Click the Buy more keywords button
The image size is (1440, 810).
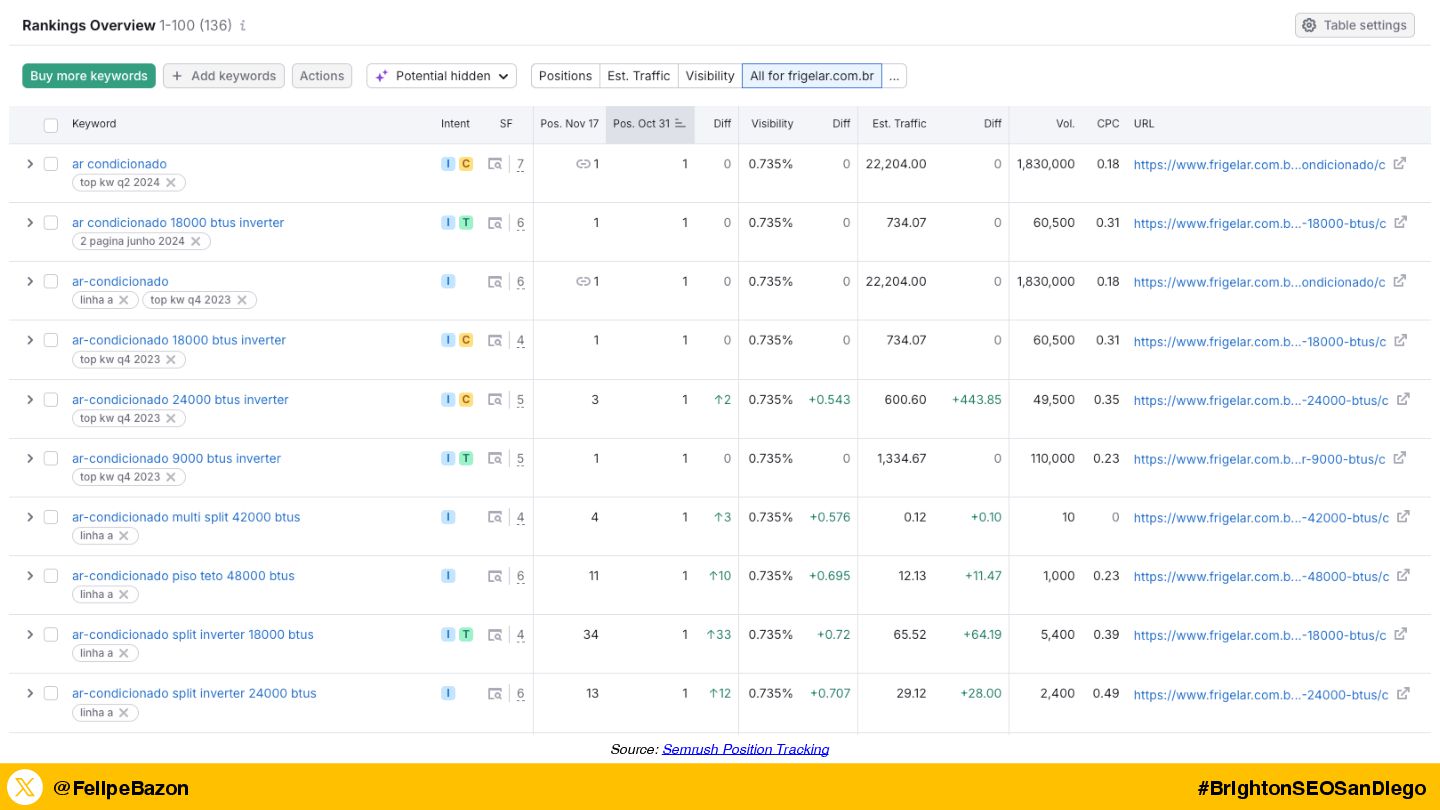pos(89,76)
